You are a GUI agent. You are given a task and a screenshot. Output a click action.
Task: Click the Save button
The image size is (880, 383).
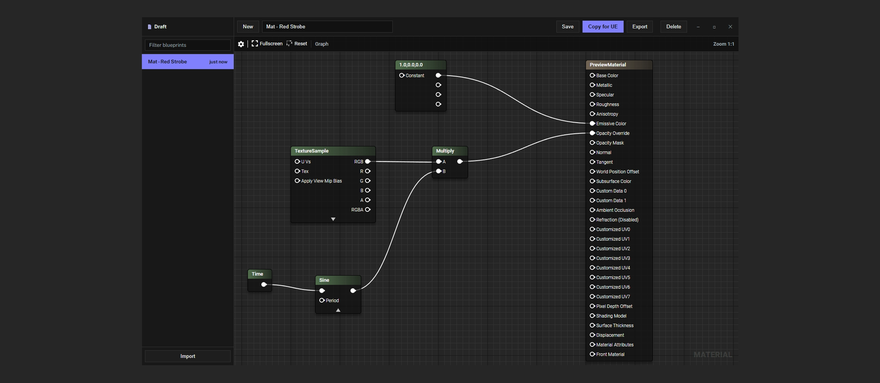pyautogui.click(x=567, y=26)
